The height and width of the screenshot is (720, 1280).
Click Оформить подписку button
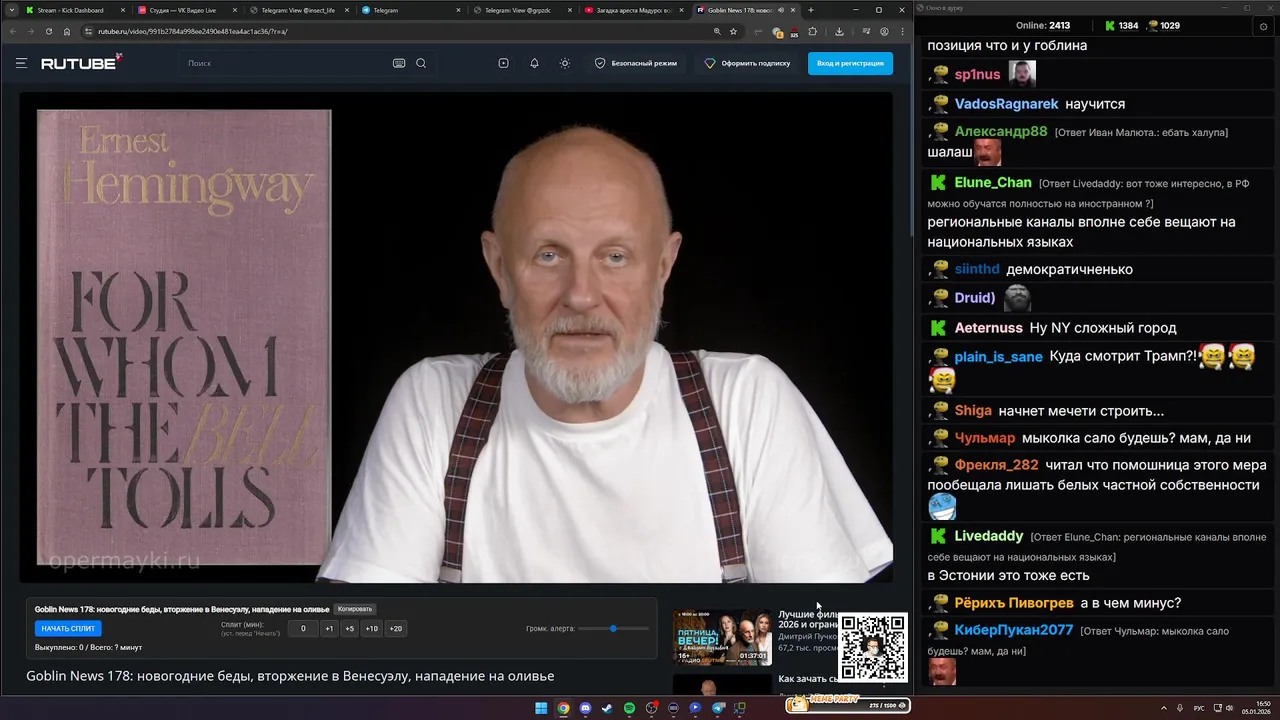point(747,63)
